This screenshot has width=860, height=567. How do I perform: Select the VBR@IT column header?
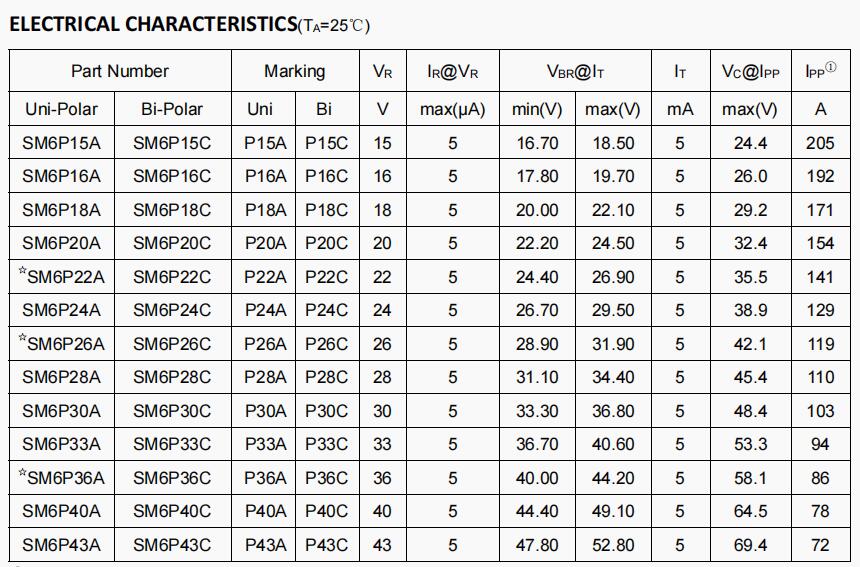point(575,71)
